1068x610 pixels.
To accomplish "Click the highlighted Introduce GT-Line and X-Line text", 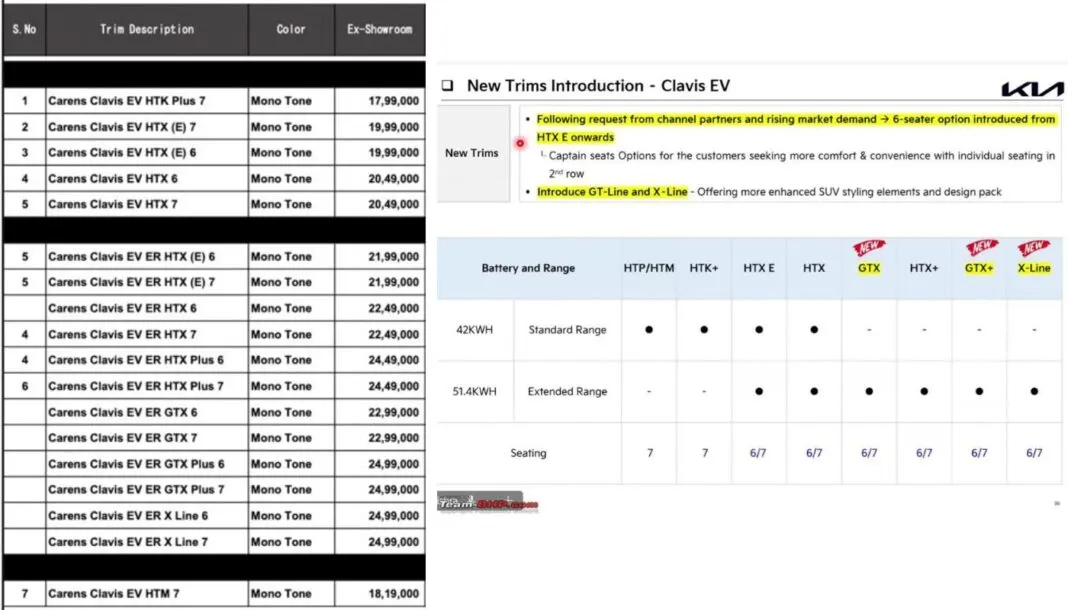I will coord(611,191).
